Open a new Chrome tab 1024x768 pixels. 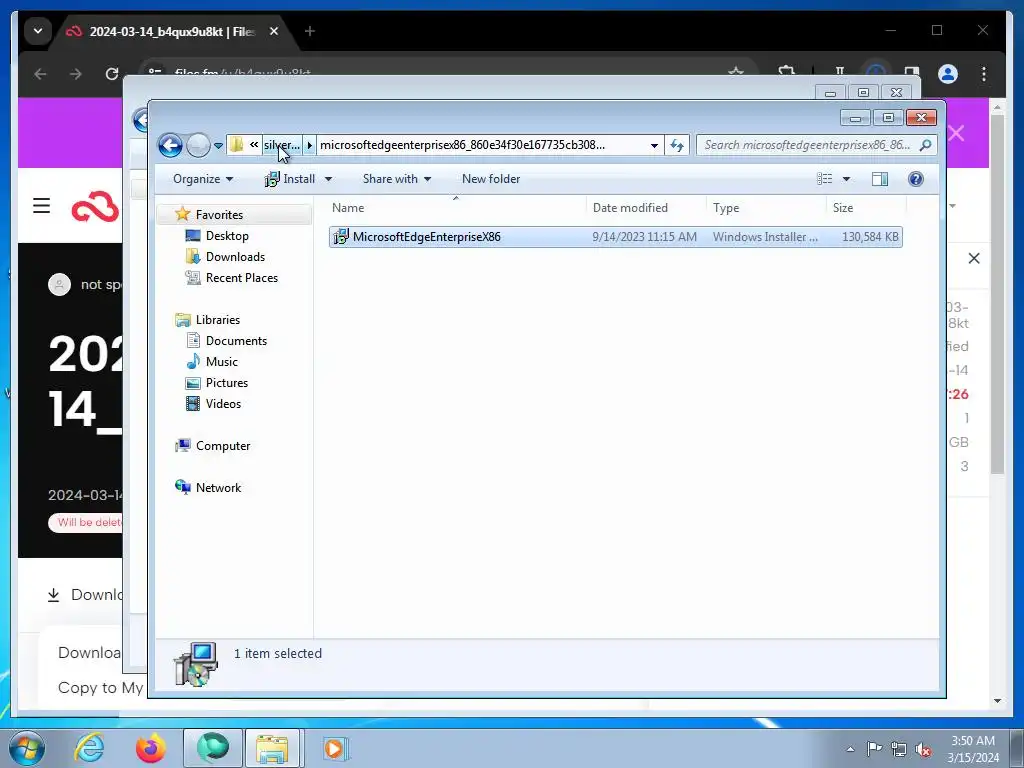click(x=310, y=31)
